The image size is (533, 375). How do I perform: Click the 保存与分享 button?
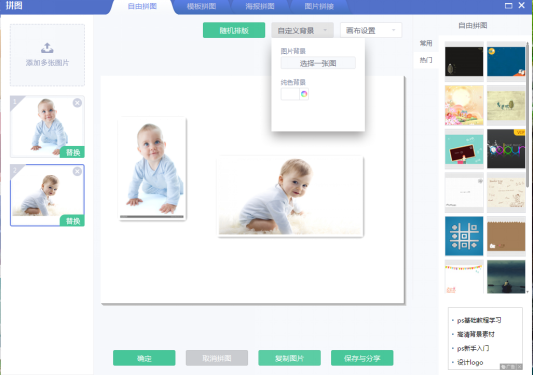click(x=362, y=358)
